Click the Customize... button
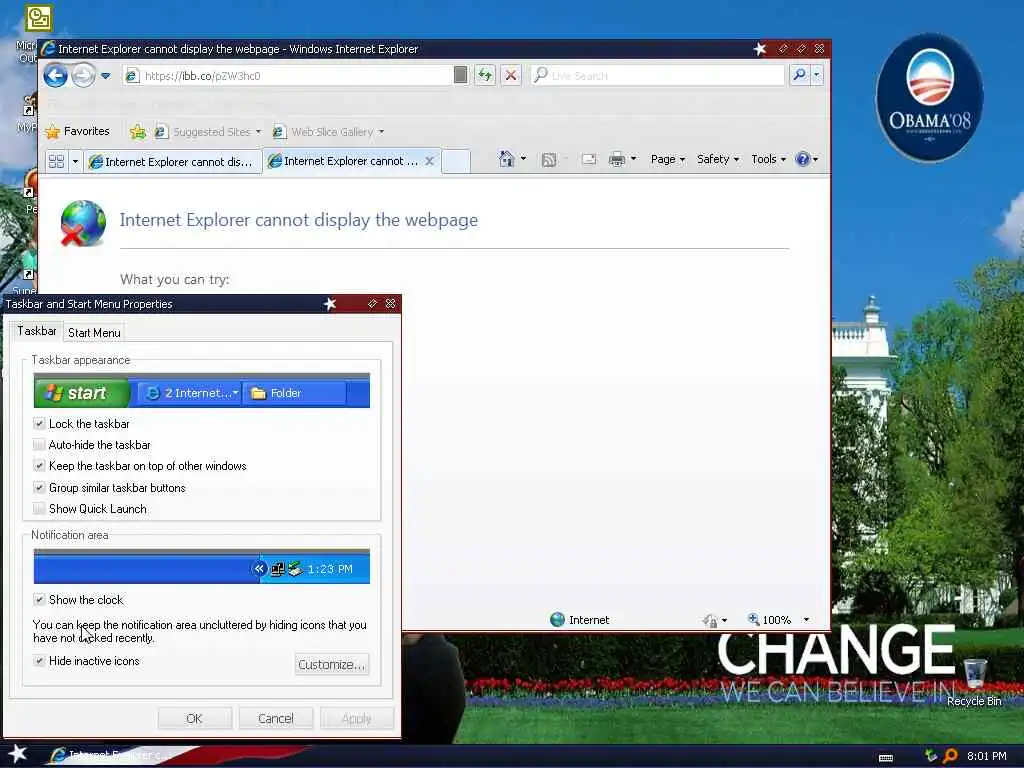 [x=331, y=664]
